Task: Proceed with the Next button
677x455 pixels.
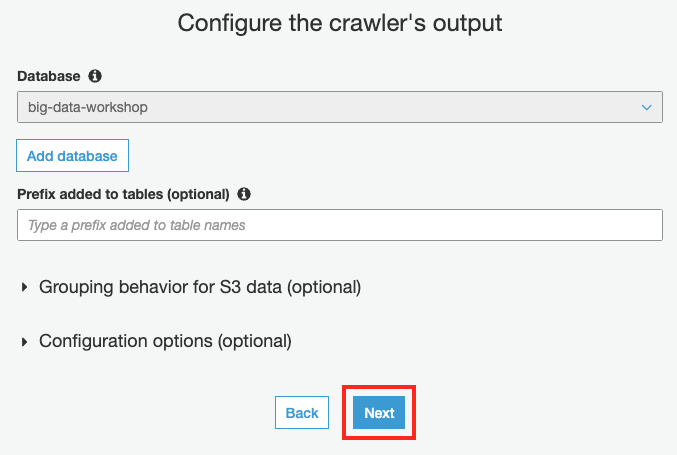Action: point(379,413)
